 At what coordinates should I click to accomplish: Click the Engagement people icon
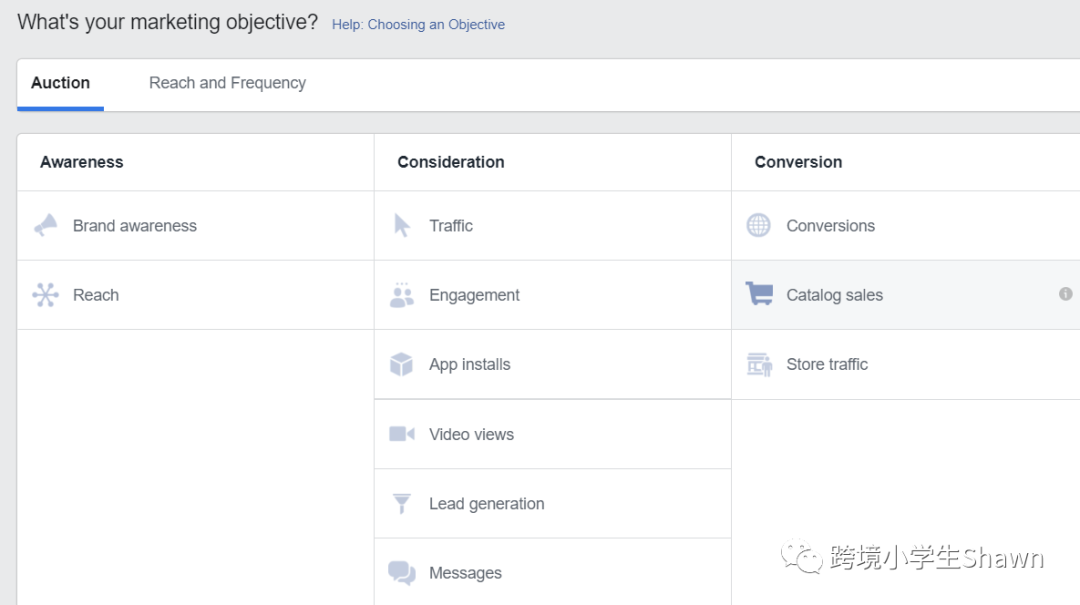pos(402,295)
